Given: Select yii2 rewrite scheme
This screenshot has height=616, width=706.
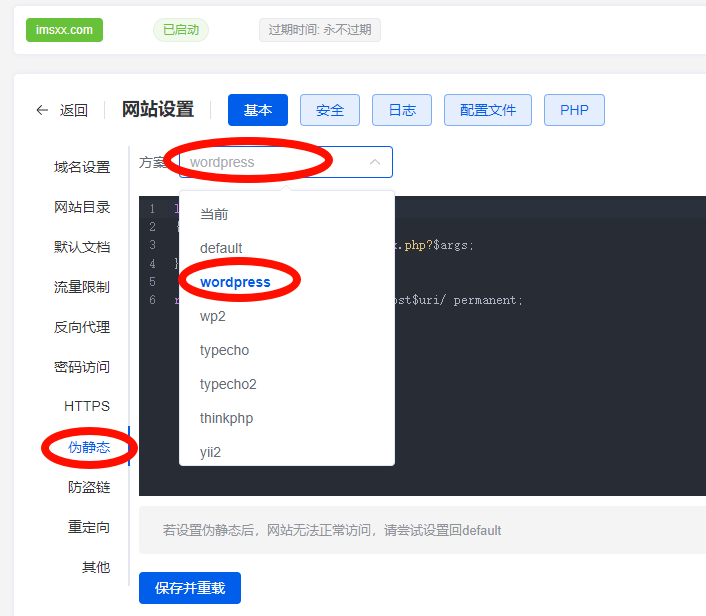Looking at the screenshot, I should [x=287, y=452].
